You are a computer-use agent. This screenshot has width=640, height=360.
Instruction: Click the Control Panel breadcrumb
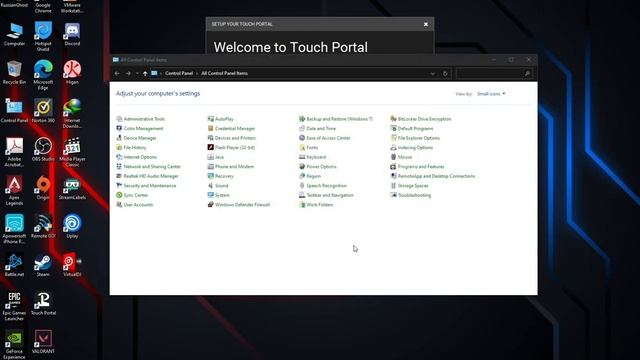coord(179,73)
